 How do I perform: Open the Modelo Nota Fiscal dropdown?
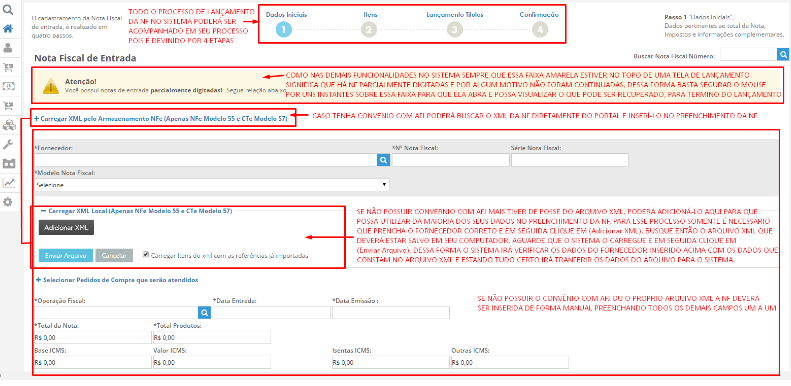coord(212,185)
